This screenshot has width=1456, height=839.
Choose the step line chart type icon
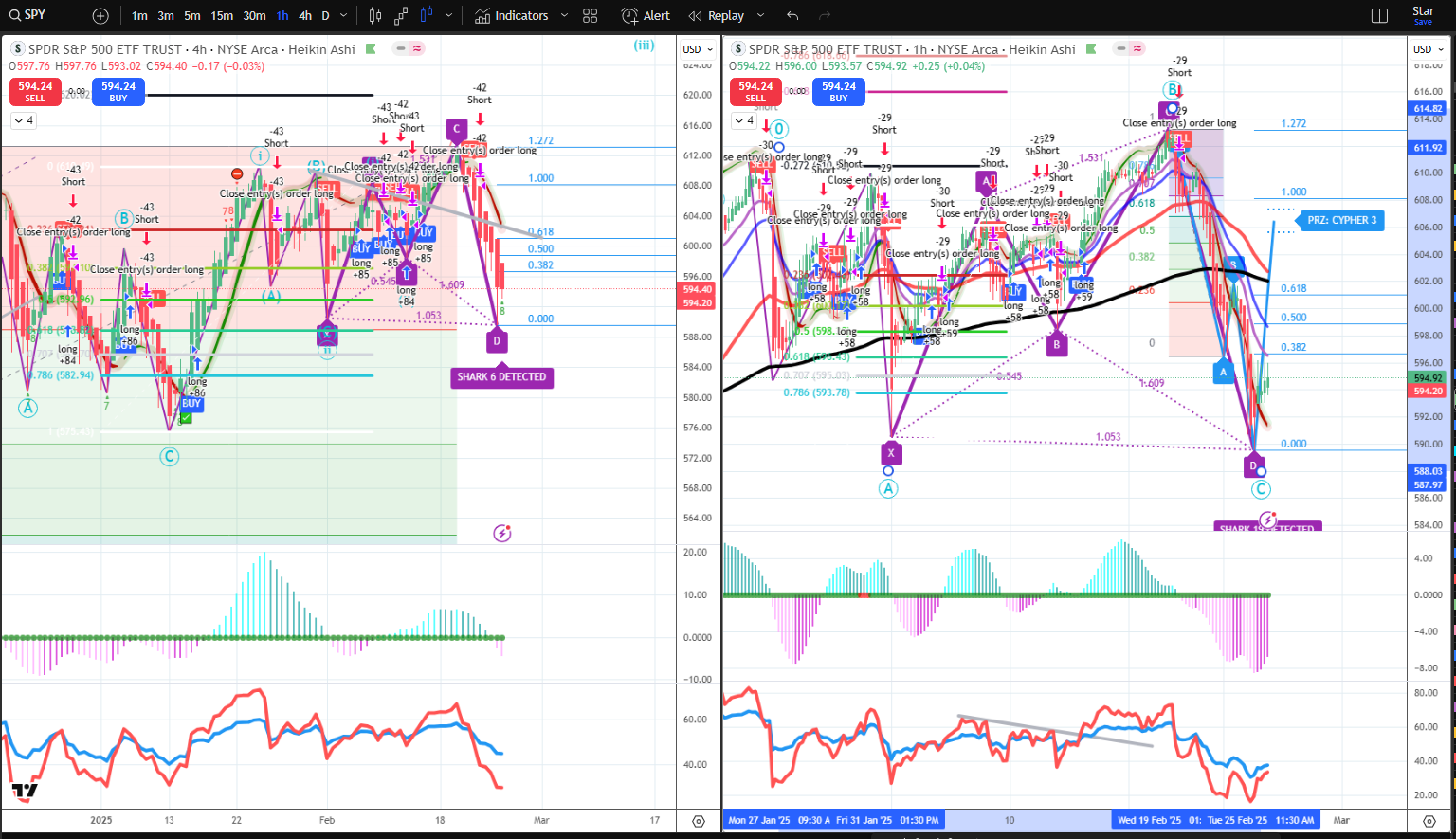pyautogui.click(x=401, y=16)
